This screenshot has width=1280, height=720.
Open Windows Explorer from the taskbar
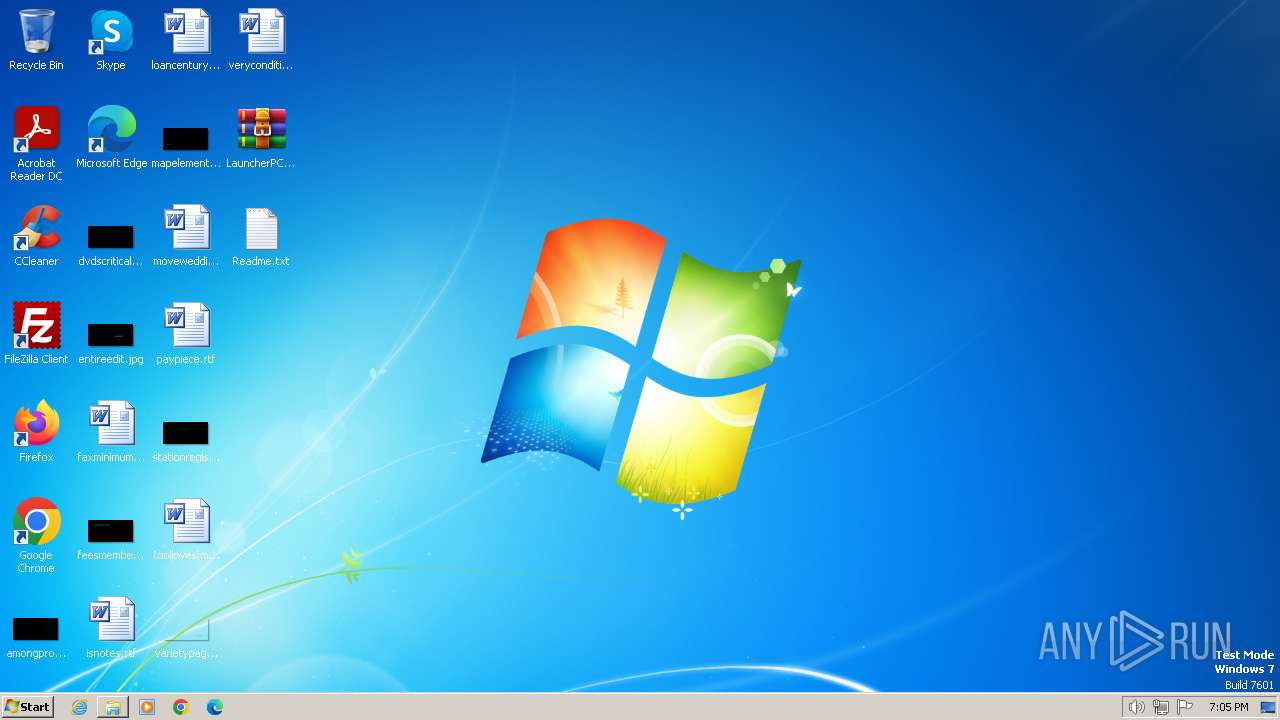click(x=113, y=707)
